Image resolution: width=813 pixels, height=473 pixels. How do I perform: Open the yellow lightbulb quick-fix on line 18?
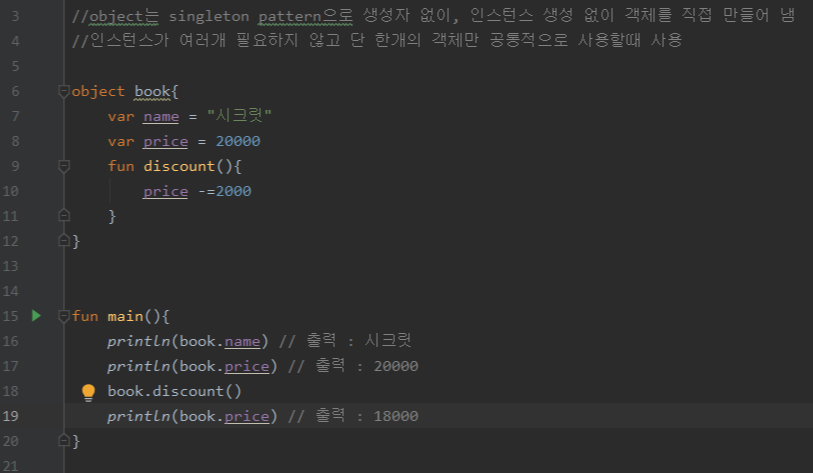pos(89,393)
